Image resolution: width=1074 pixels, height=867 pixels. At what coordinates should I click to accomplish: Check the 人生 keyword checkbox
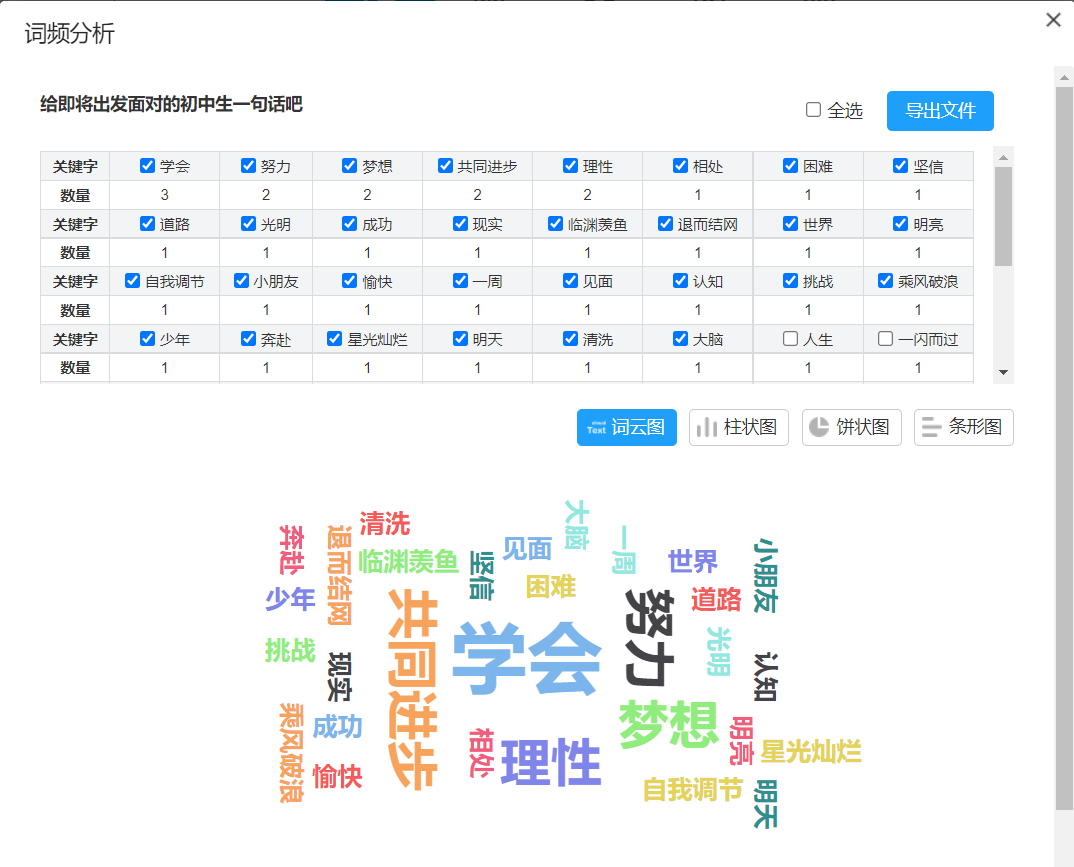click(791, 339)
